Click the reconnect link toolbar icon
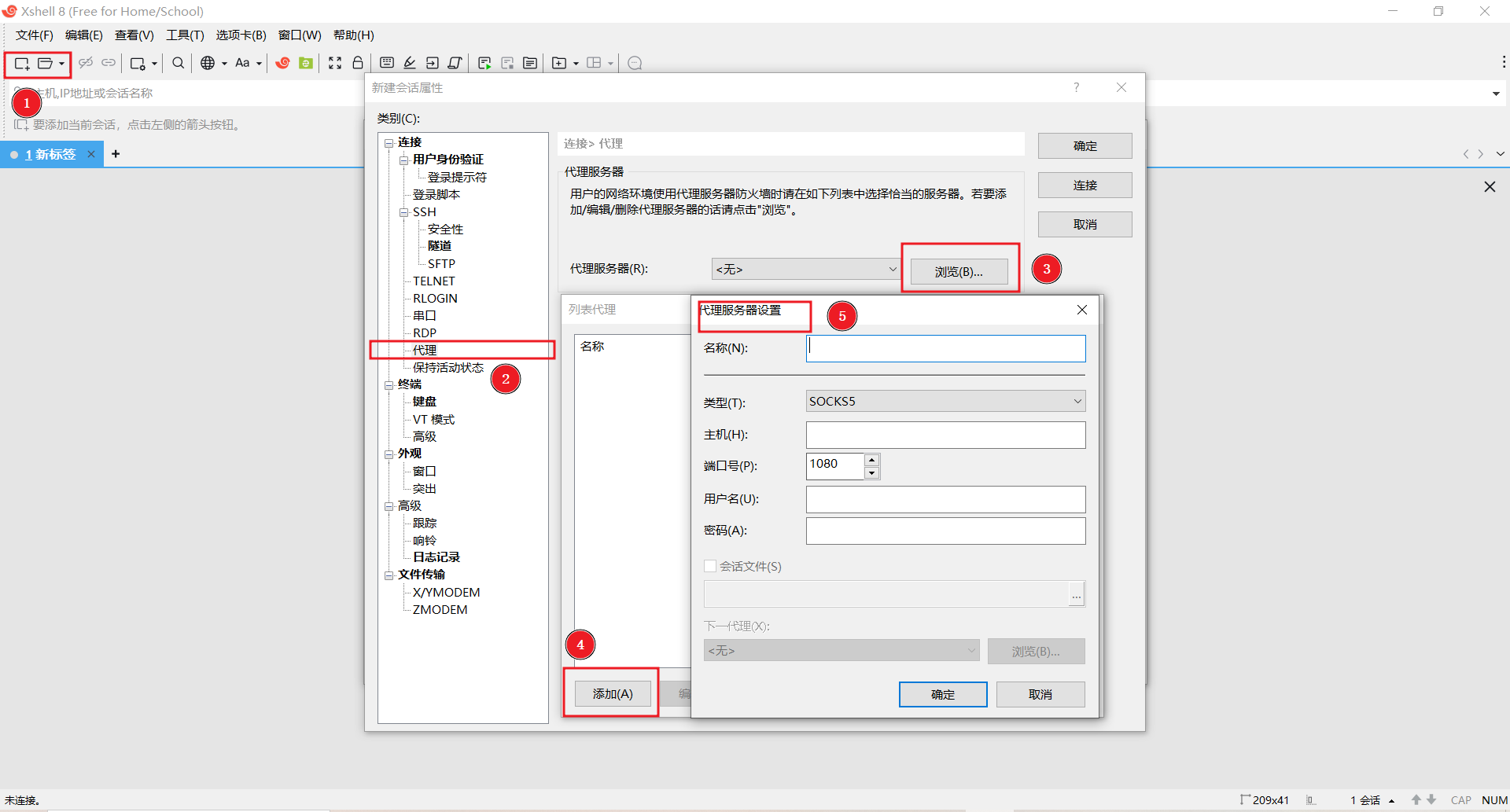 [x=109, y=63]
